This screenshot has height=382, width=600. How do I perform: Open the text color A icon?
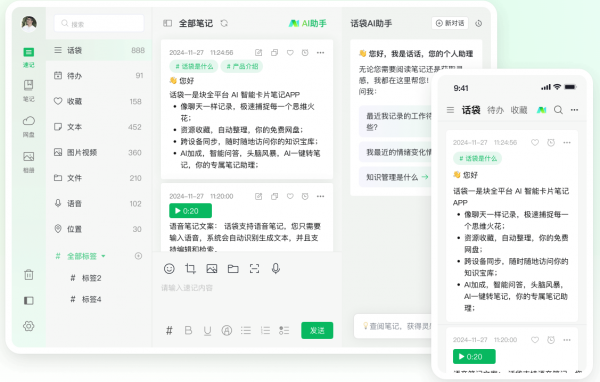click(x=227, y=330)
